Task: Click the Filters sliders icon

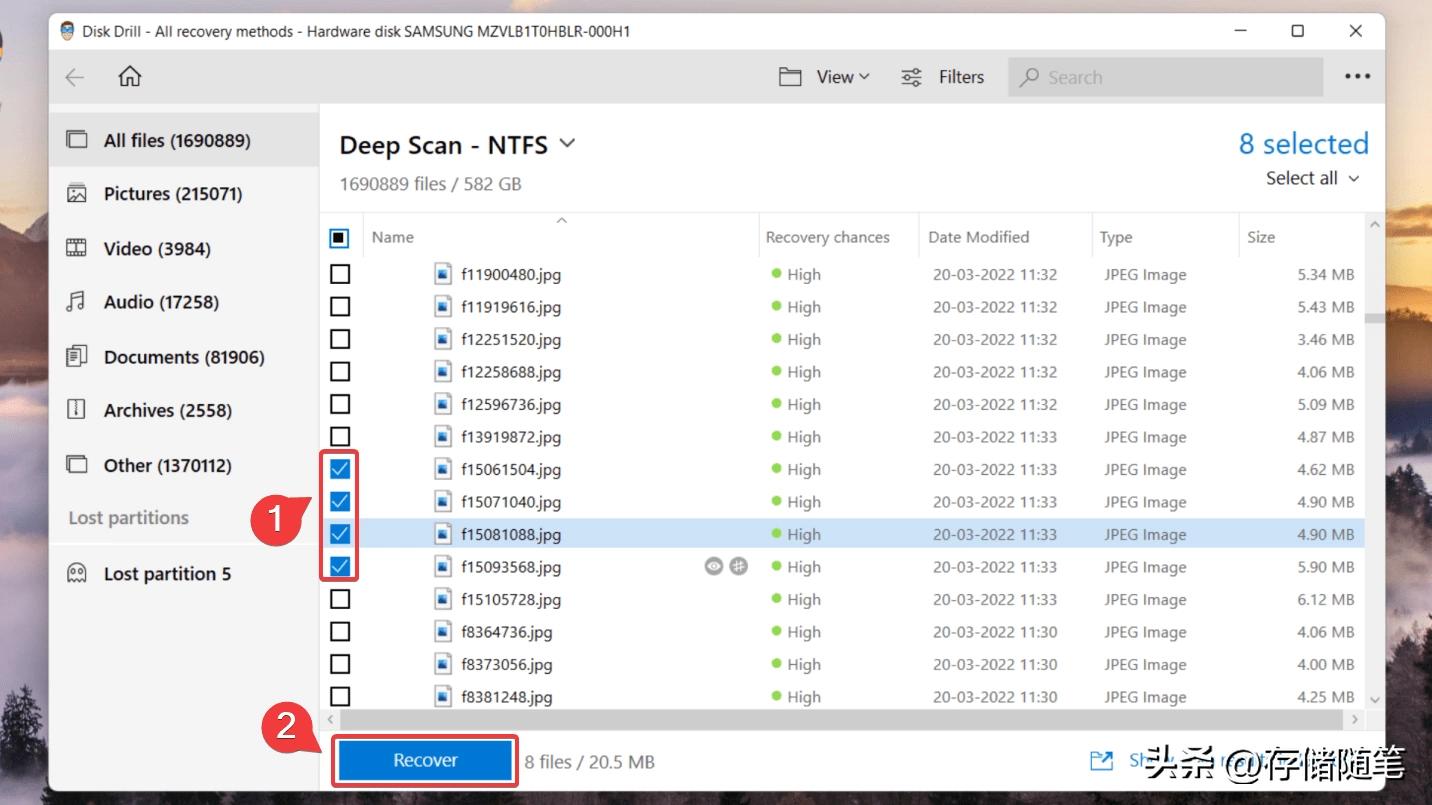Action: [x=911, y=77]
